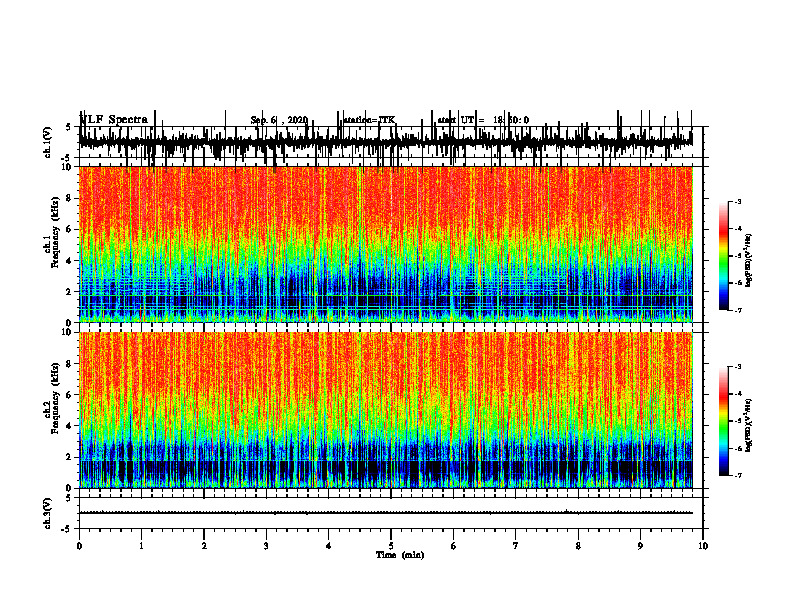Click the 4 minute tick label on time axis
This screenshot has height=612, width=792.
click(x=328, y=546)
